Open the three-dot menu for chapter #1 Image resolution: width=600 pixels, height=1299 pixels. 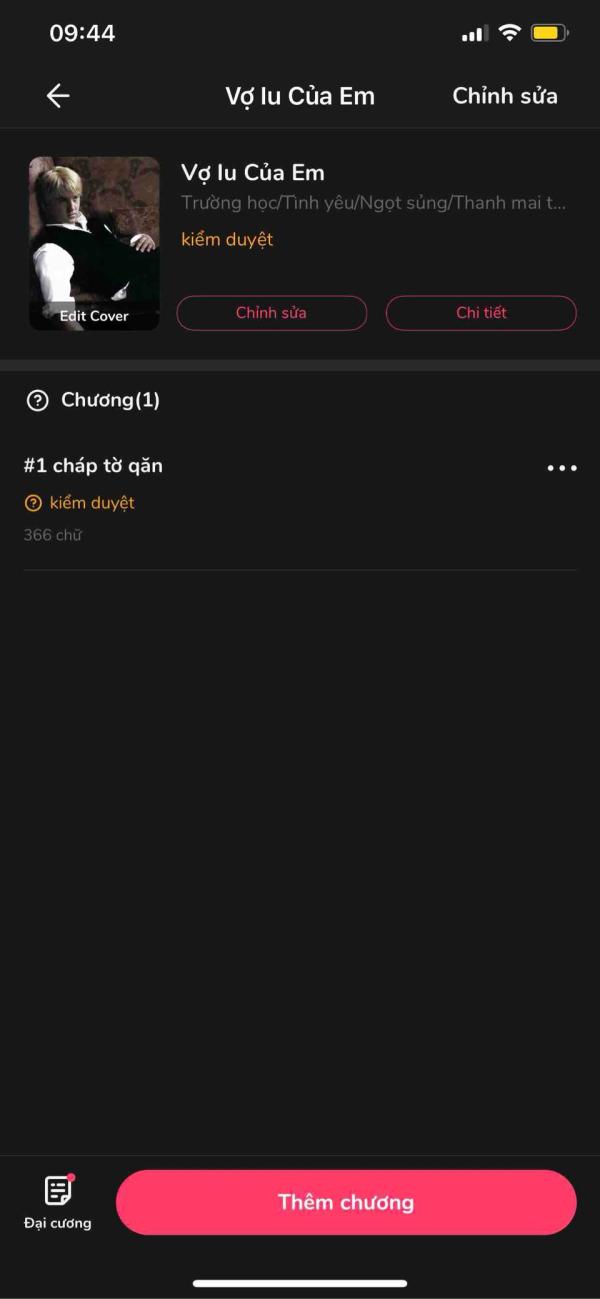click(562, 468)
